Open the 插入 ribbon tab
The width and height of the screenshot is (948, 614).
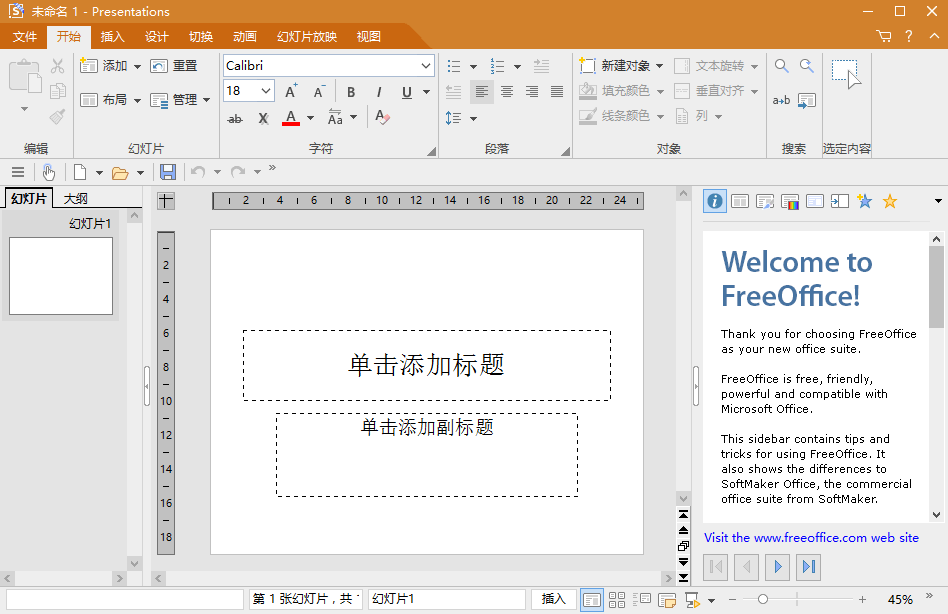pyautogui.click(x=112, y=37)
